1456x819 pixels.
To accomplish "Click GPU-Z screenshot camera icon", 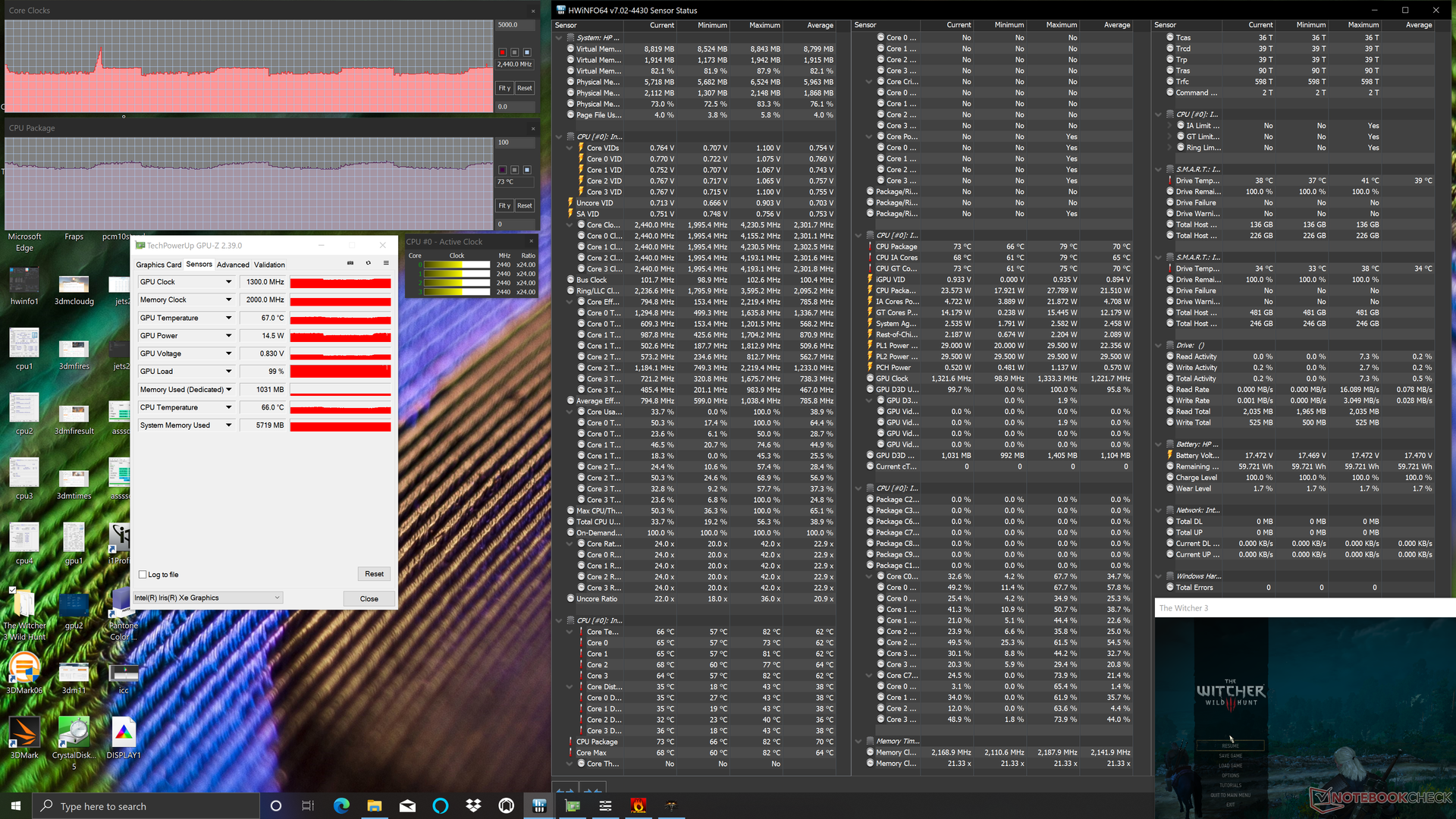I will point(350,263).
